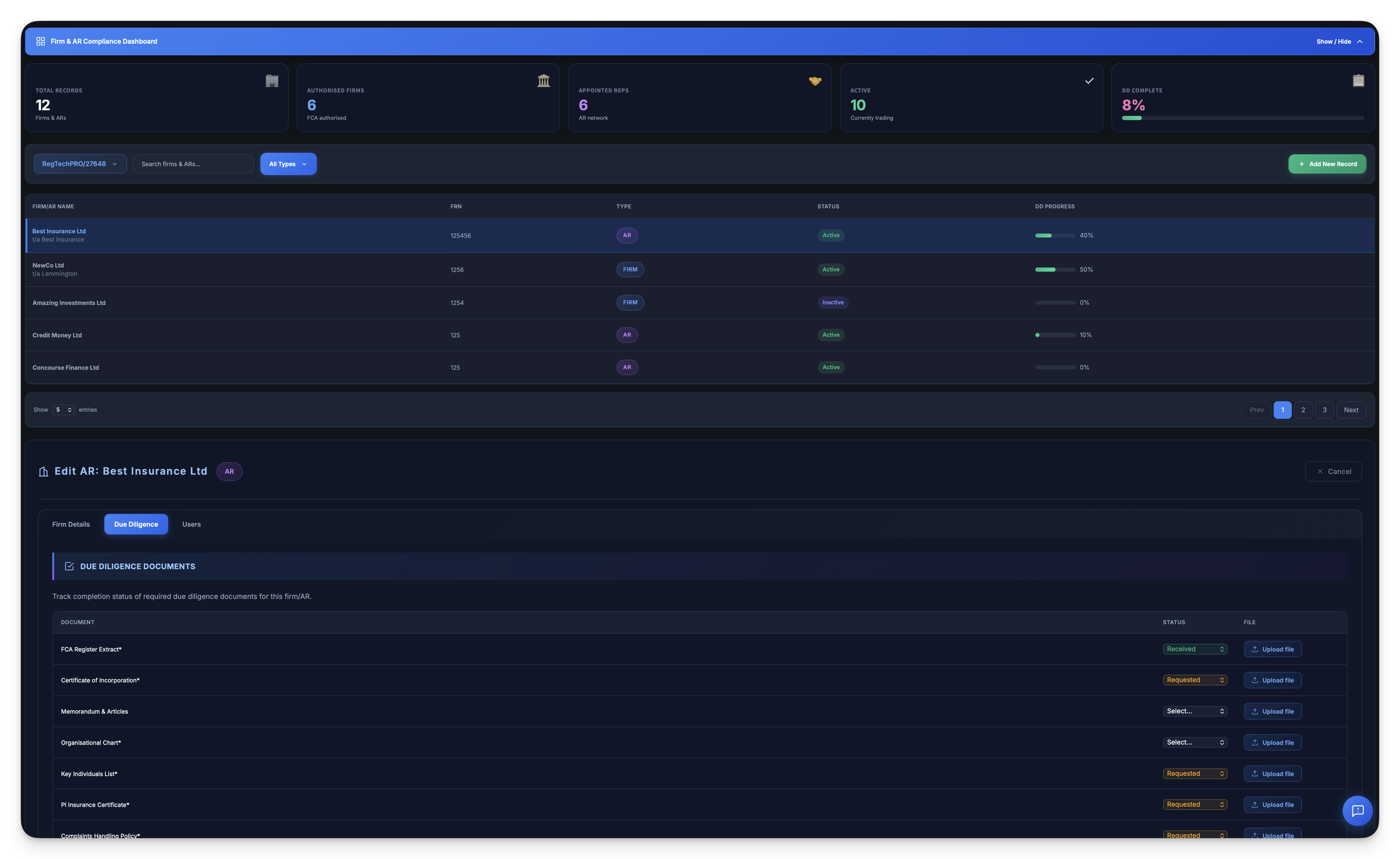This screenshot has height=859, width=1400.
Task: Open the Users tab
Action: pyautogui.click(x=192, y=524)
